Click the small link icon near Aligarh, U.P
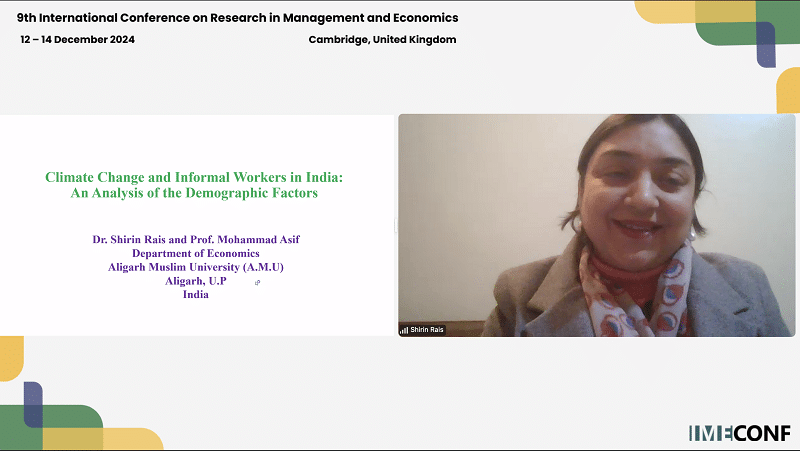800x451 pixels. [x=257, y=283]
